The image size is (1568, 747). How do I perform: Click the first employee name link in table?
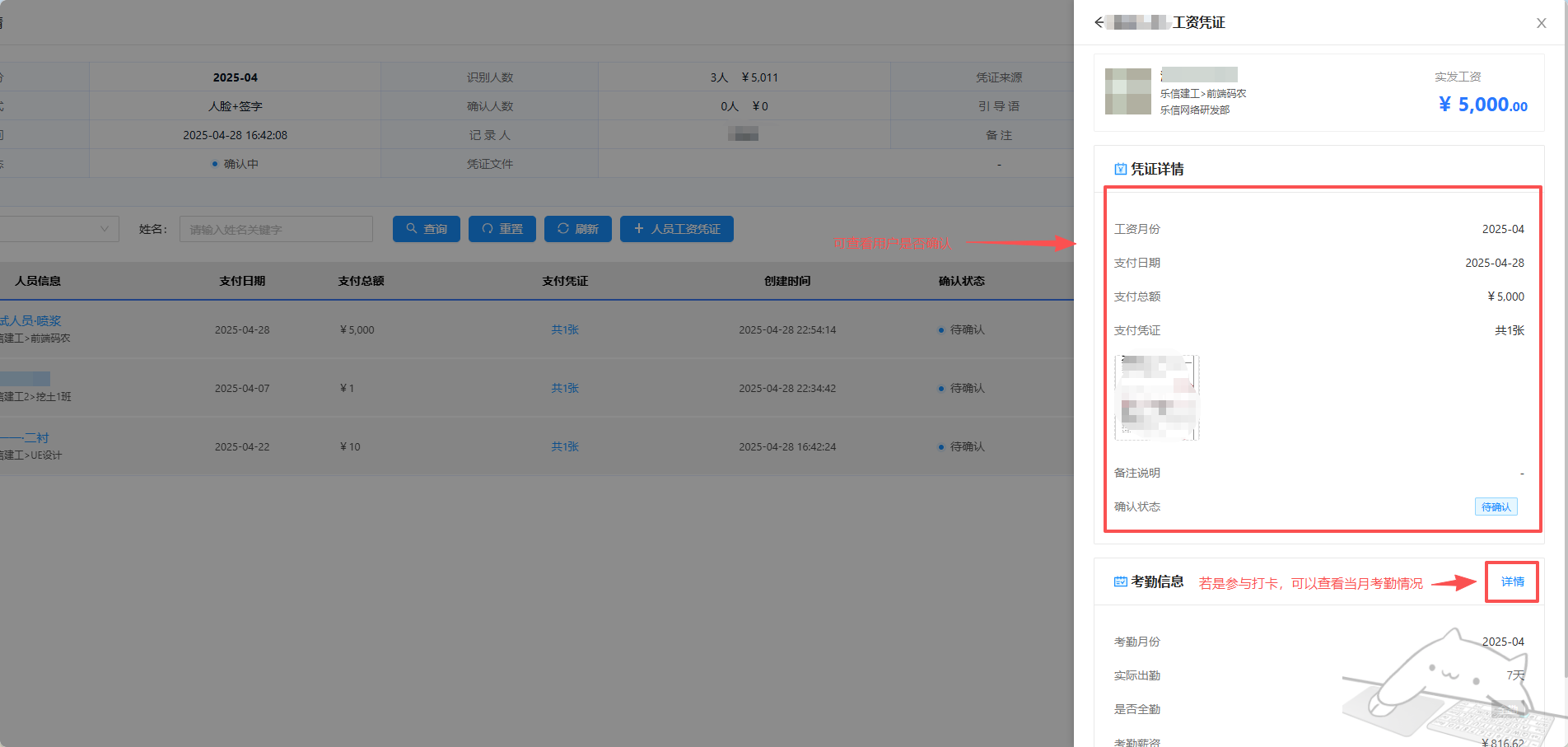(x=31, y=320)
